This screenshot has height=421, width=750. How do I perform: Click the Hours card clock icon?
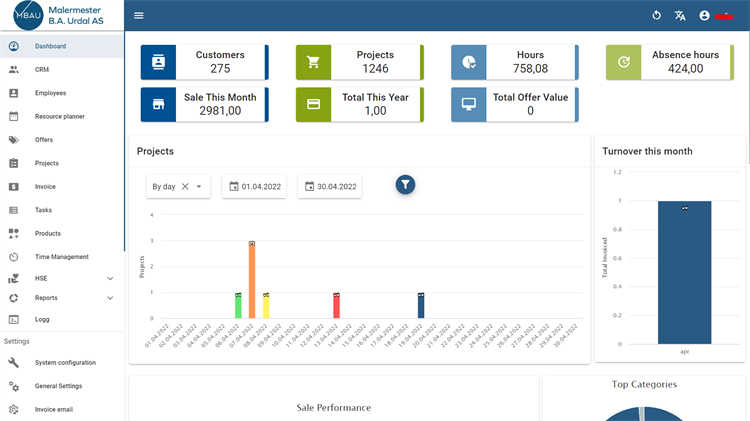pos(469,62)
